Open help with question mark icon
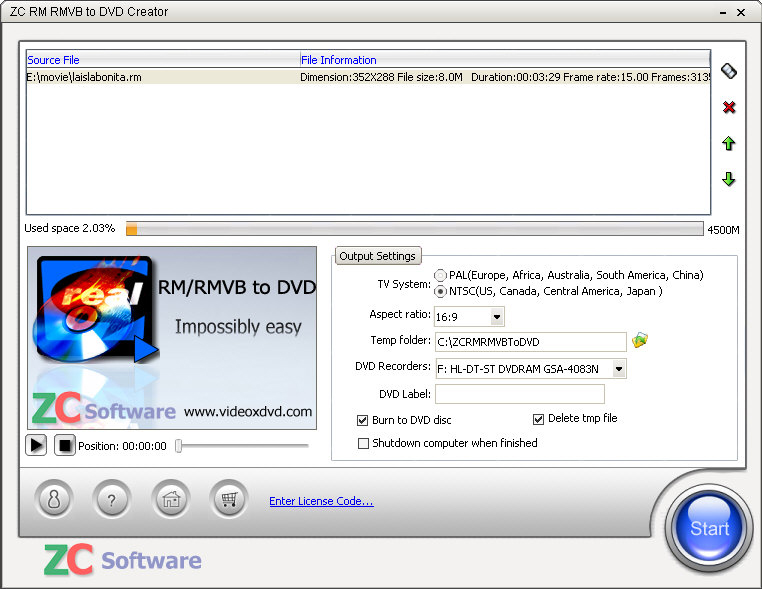Viewport: 762px width, 589px height. point(112,501)
